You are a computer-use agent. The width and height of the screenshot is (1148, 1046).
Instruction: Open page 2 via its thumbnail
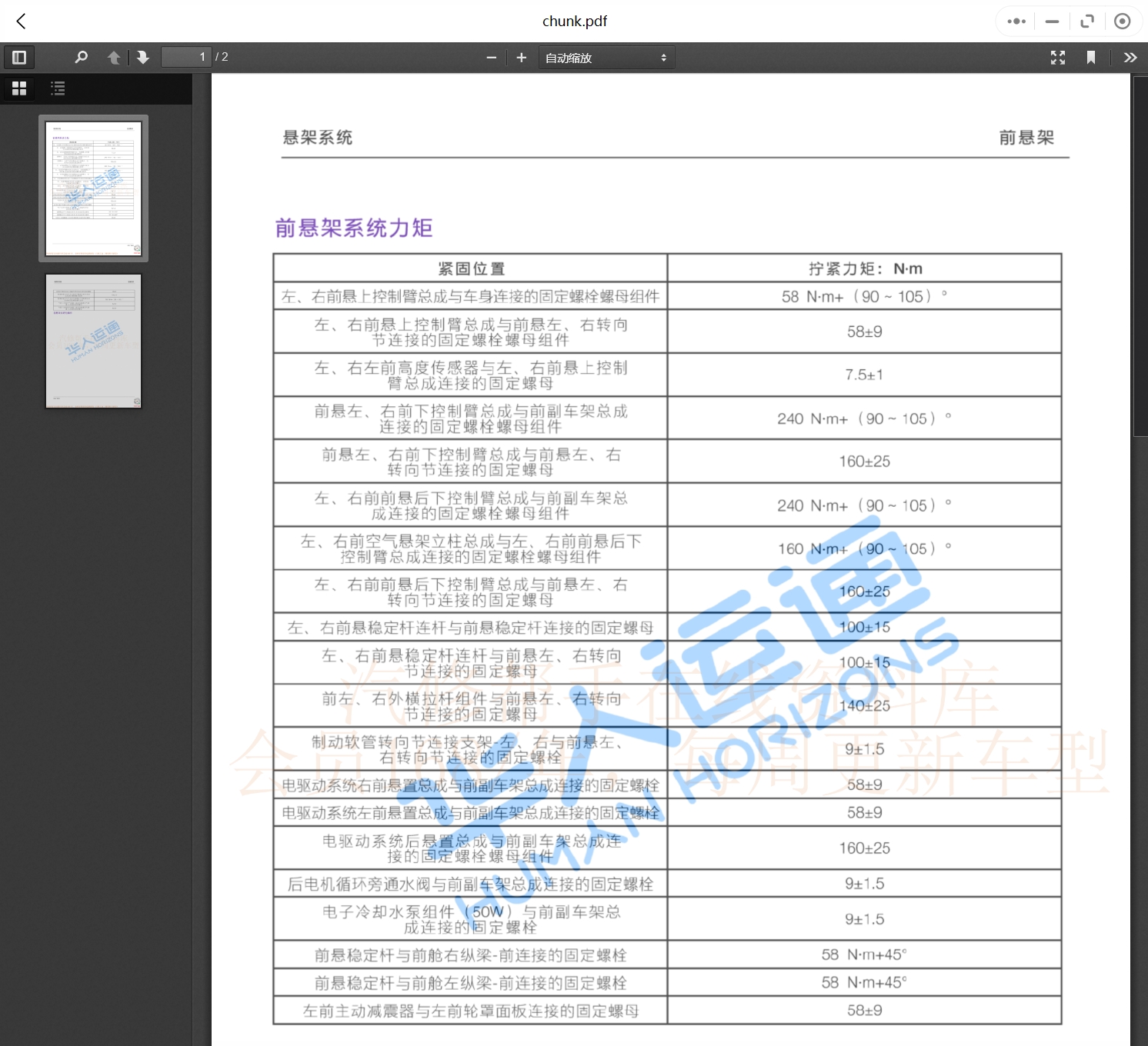93,341
